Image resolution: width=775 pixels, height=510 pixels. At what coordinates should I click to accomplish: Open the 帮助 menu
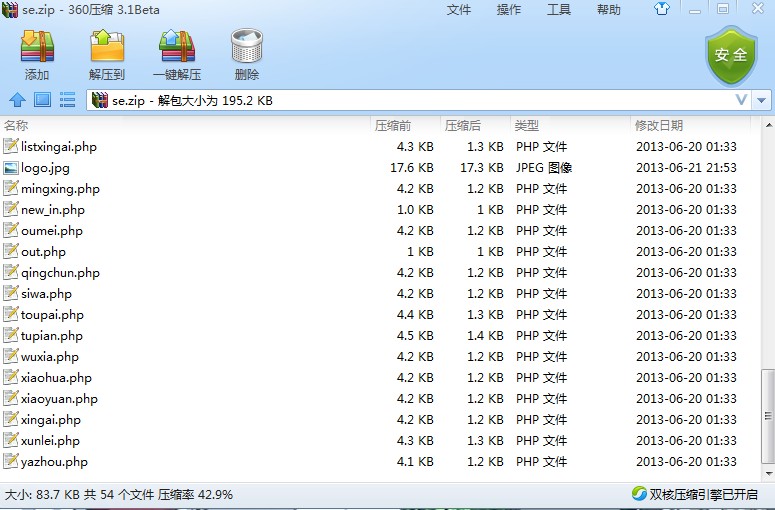(x=608, y=9)
